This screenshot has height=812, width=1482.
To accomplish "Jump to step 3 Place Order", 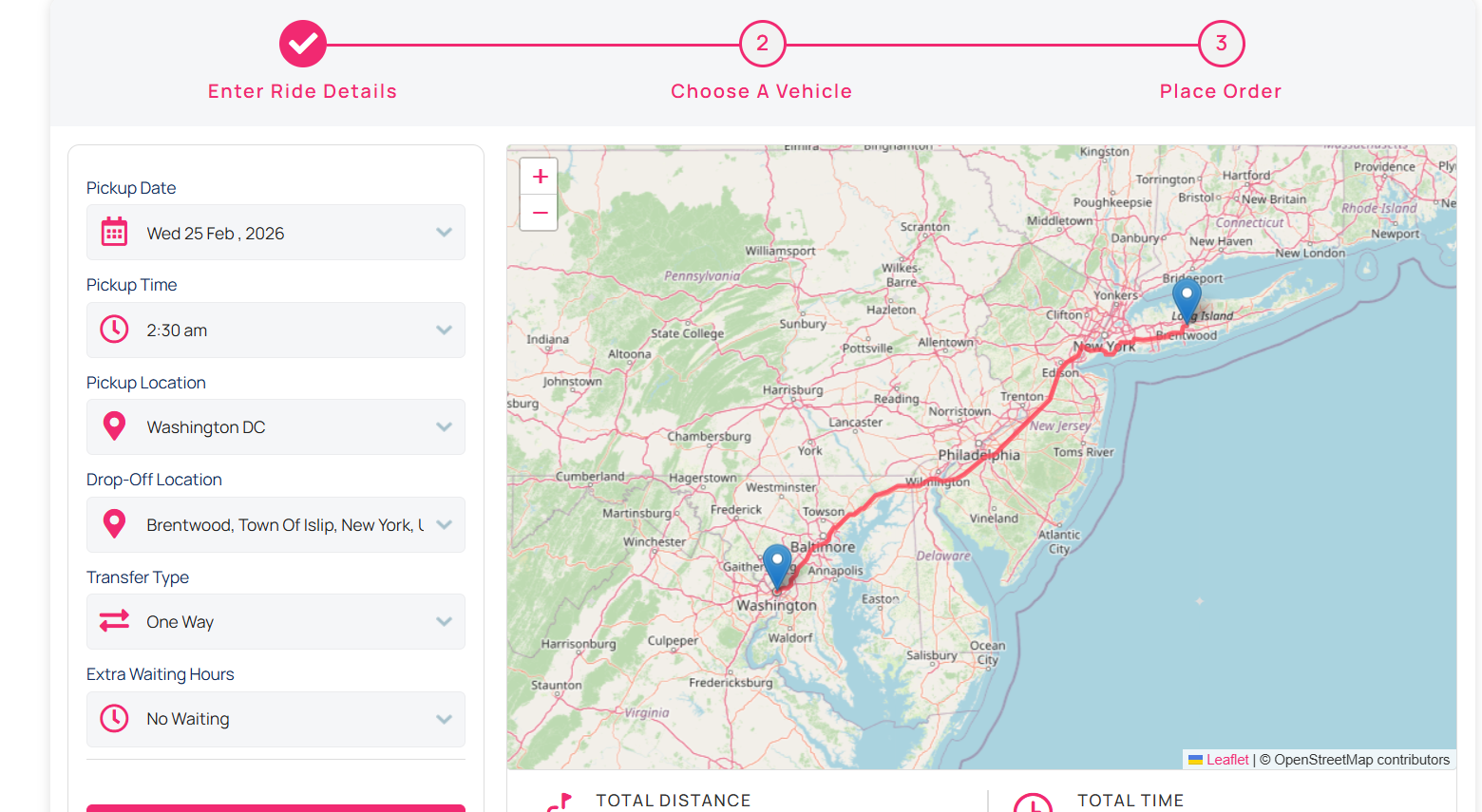I will point(1221,45).
